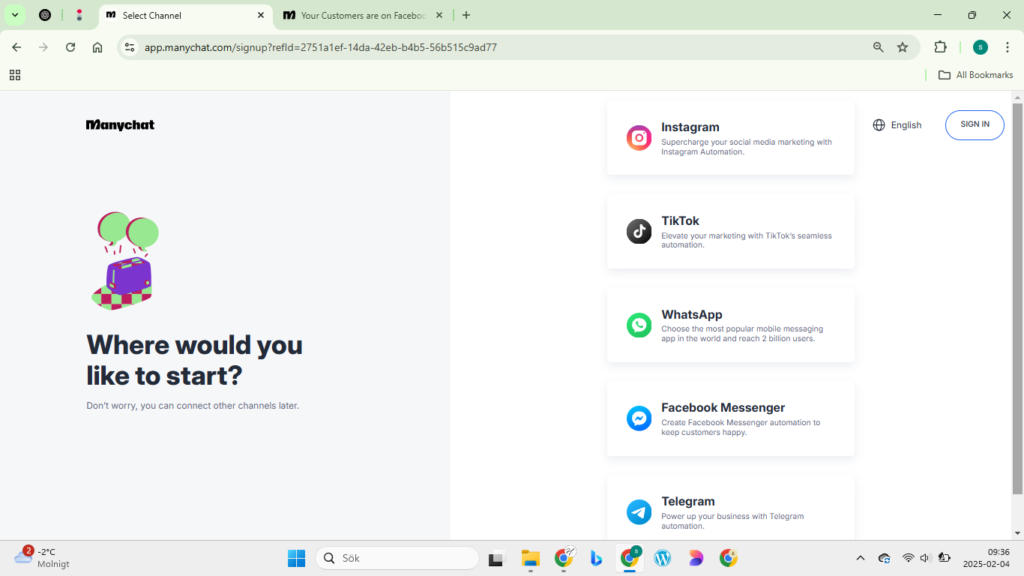Click the address bar URL
Viewport: 1024px width, 576px height.
[320, 47]
